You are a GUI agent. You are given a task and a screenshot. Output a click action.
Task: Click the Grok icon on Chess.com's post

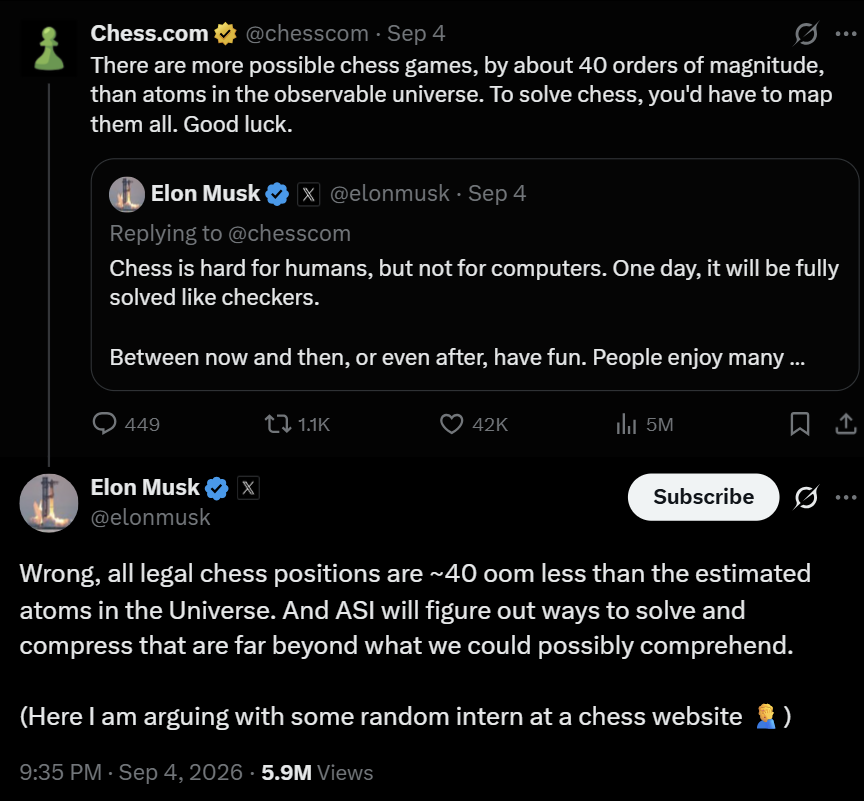pyautogui.click(x=806, y=34)
